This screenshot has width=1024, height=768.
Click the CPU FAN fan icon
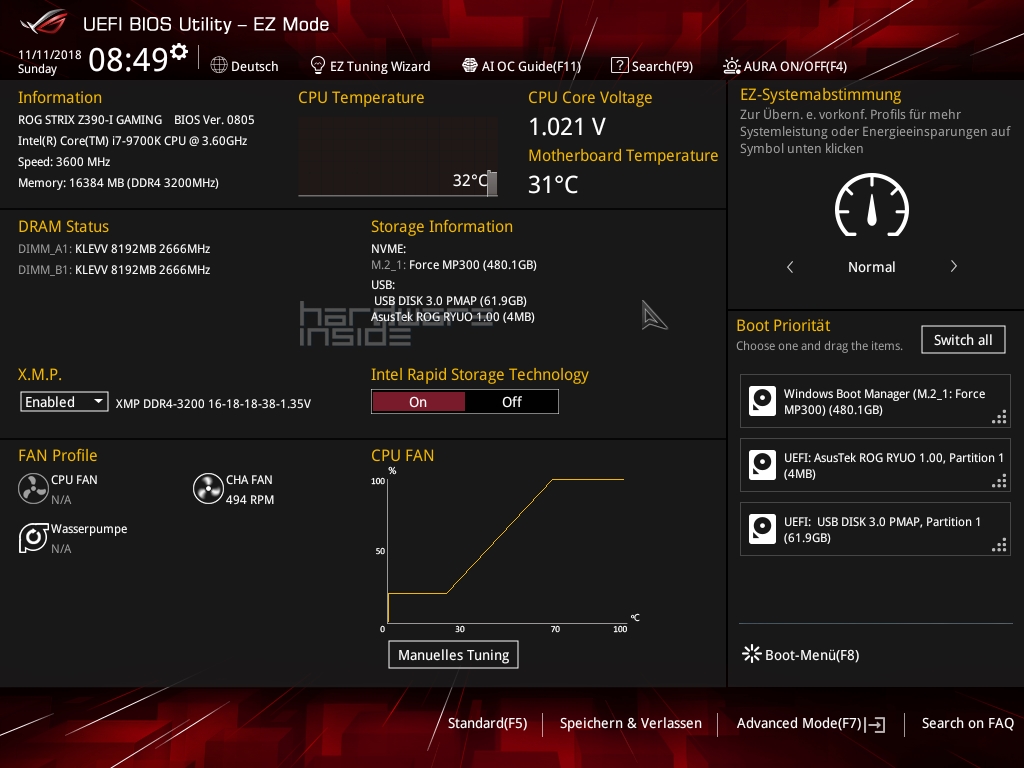pyautogui.click(x=33, y=488)
